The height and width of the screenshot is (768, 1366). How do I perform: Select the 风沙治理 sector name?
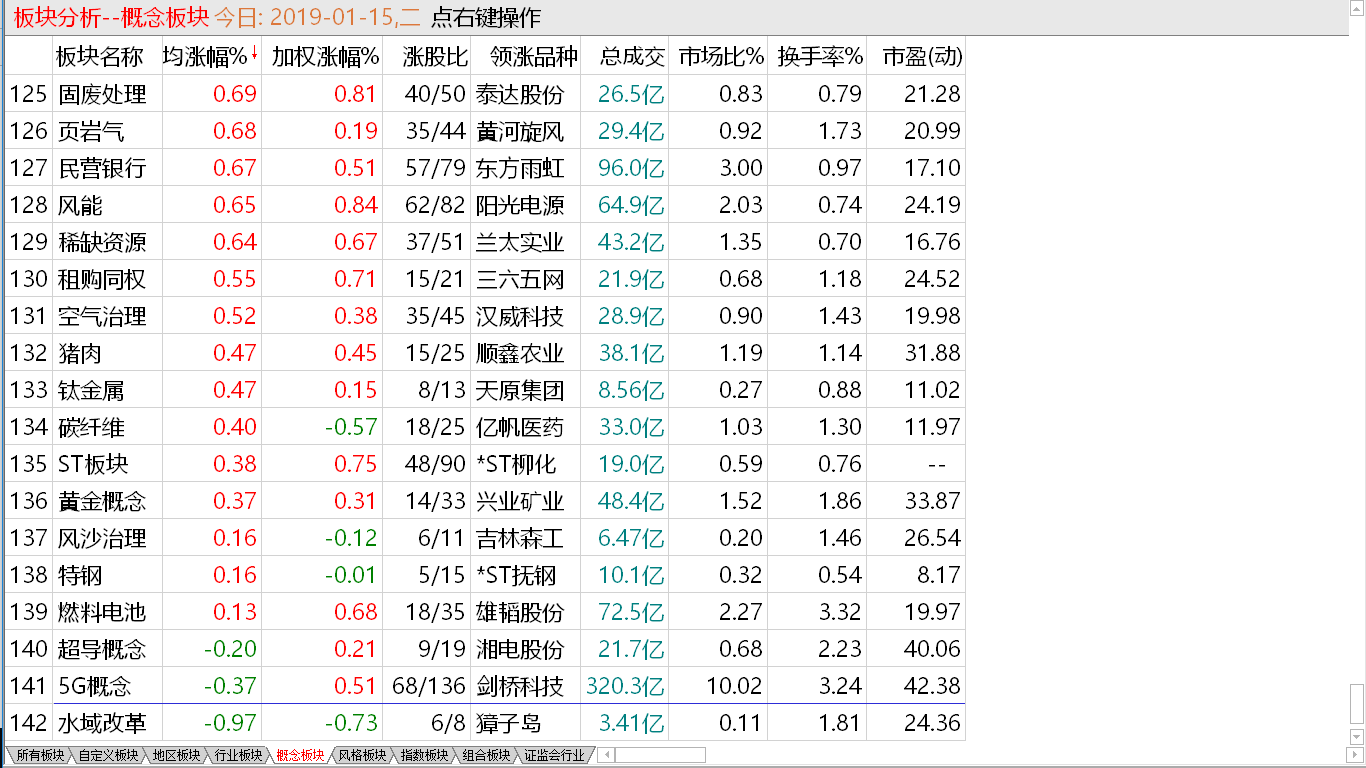click(102, 538)
